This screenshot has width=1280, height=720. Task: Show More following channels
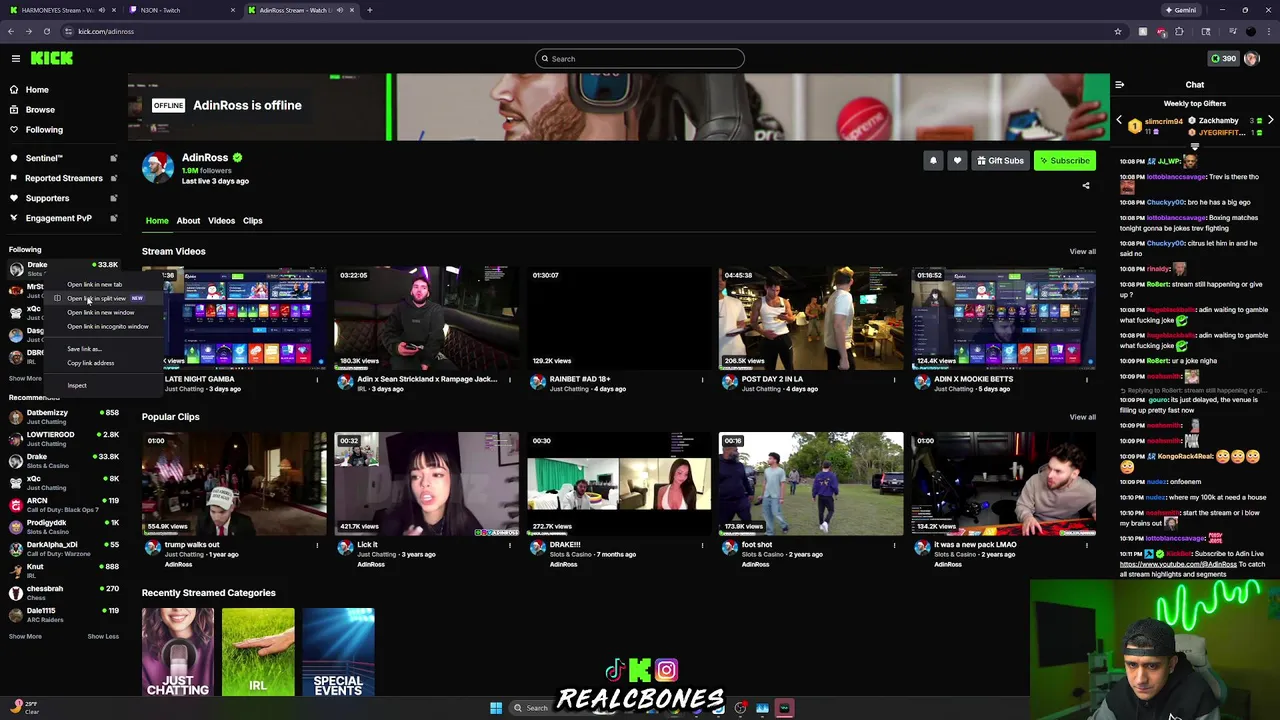(25, 378)
